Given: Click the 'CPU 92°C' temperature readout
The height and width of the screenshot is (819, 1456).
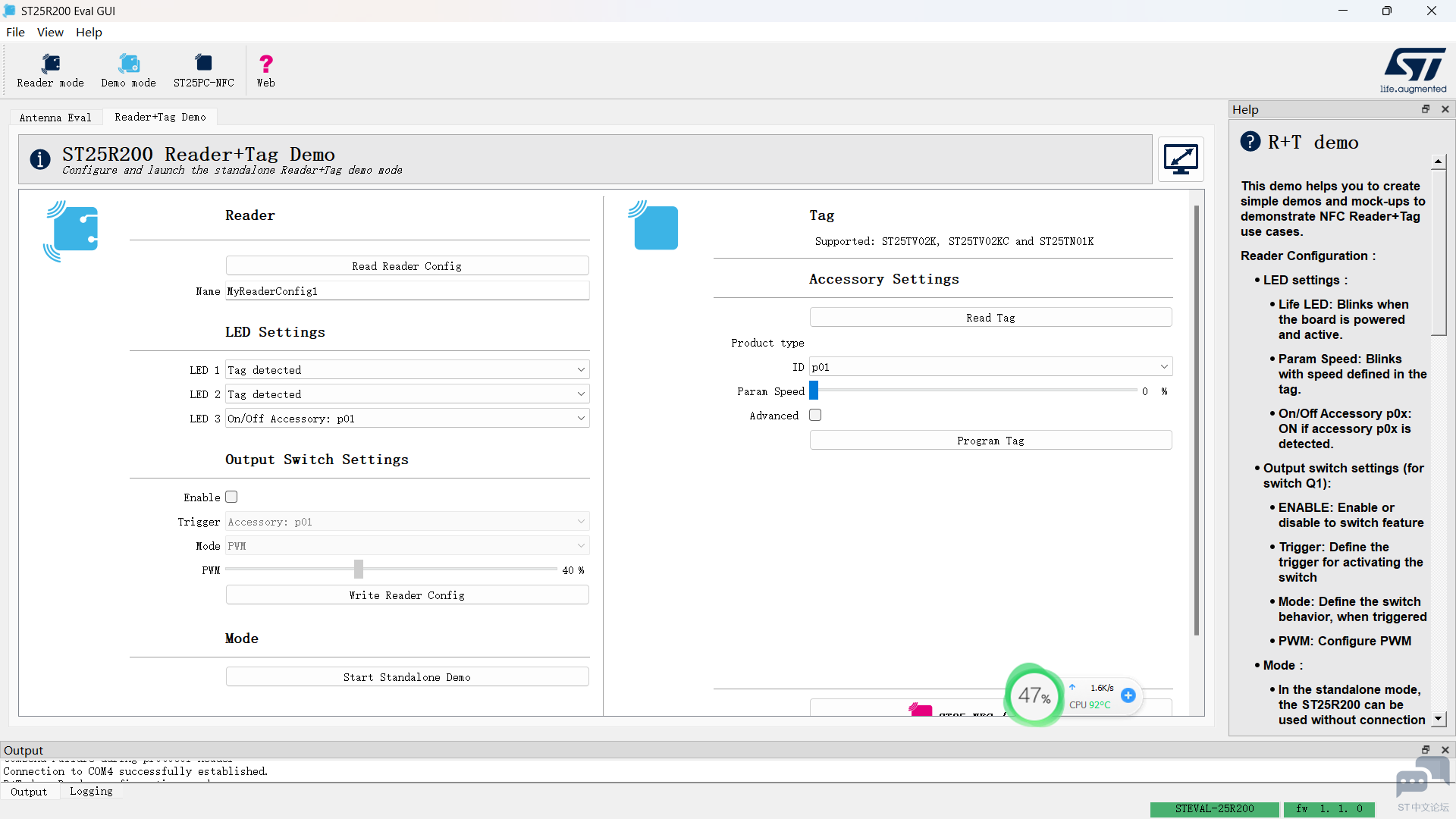Looking at the screenshot, I should (x=1090, y=704).
